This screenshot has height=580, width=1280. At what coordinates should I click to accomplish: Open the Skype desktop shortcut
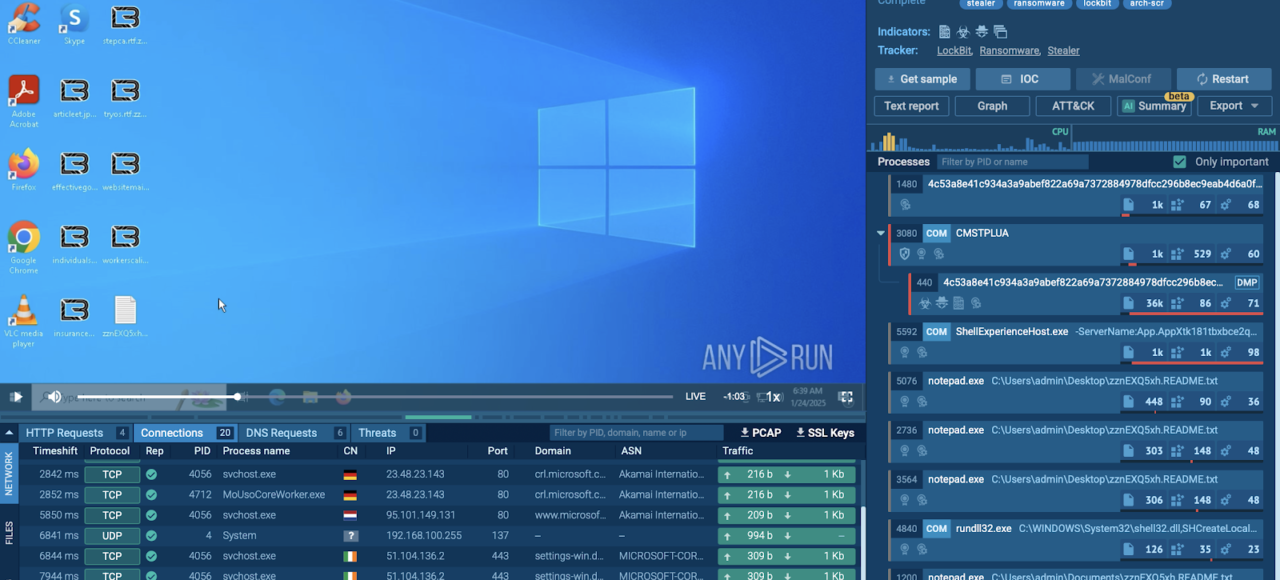(74, 24)
